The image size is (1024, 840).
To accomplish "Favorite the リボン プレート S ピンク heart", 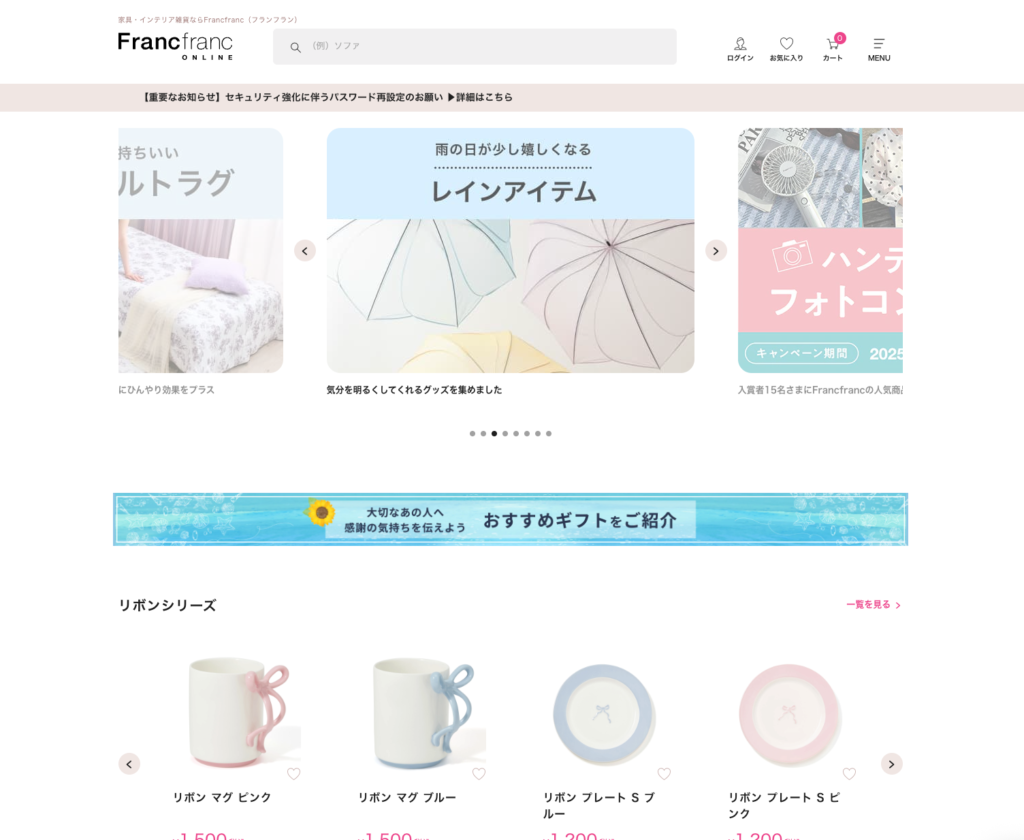I will pos(849,774).
